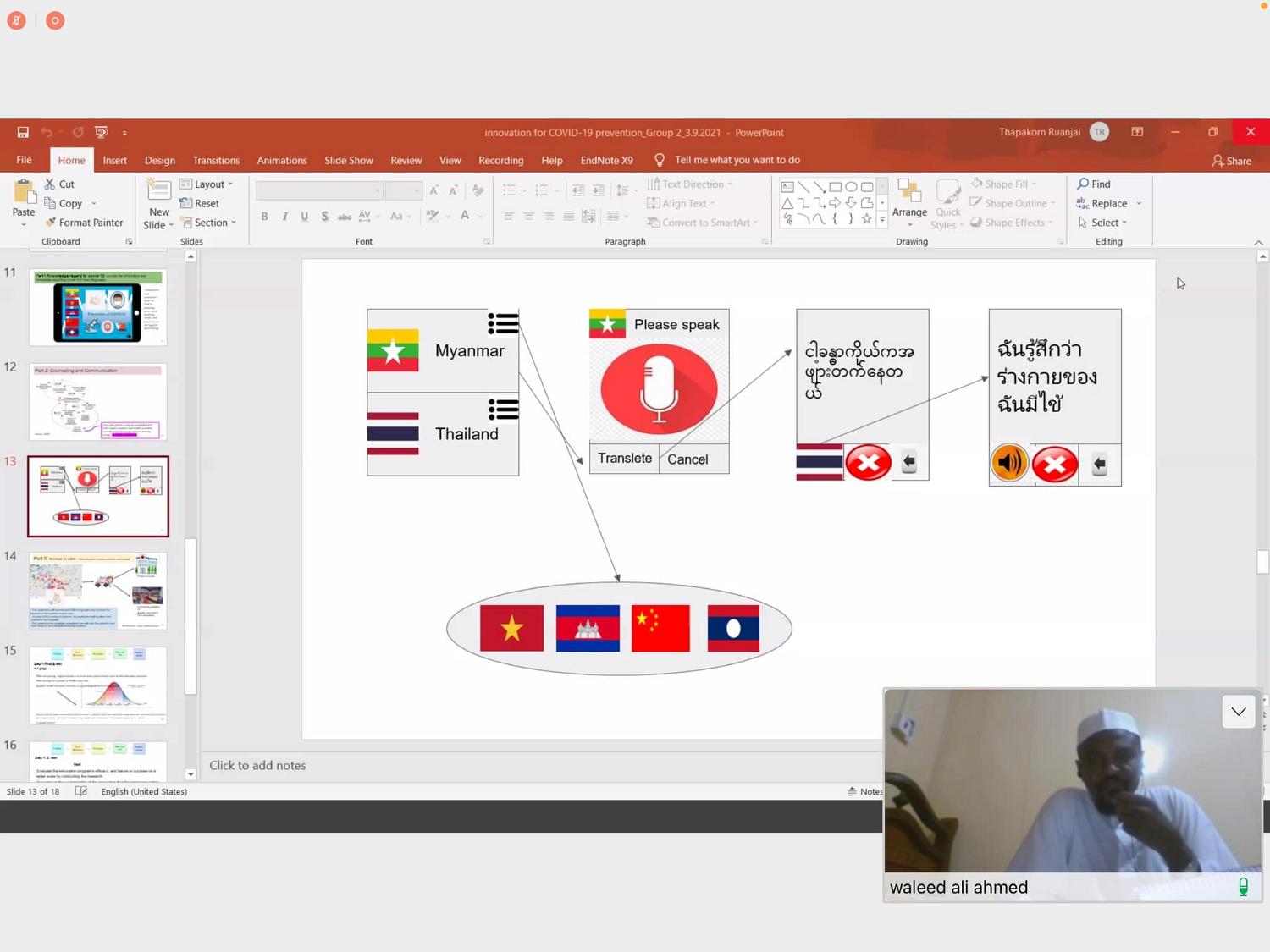This screenshot has height=952, width=1270.
Task: Click the Share button
Action: [1232, 161]
